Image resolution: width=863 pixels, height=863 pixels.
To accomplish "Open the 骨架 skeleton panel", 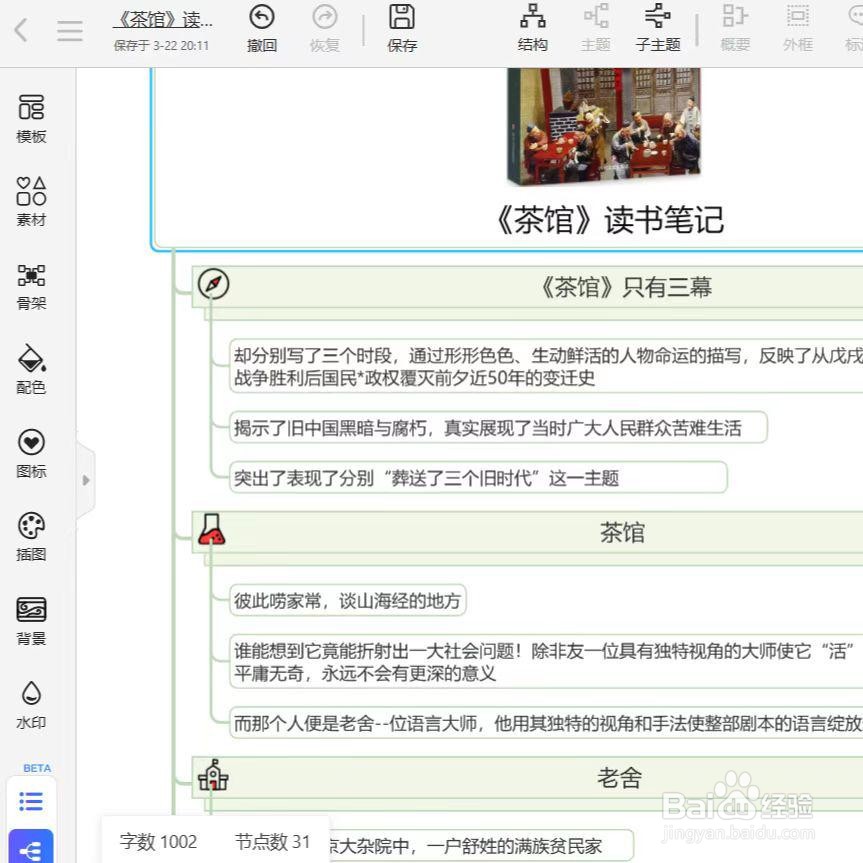I will 31,286.
